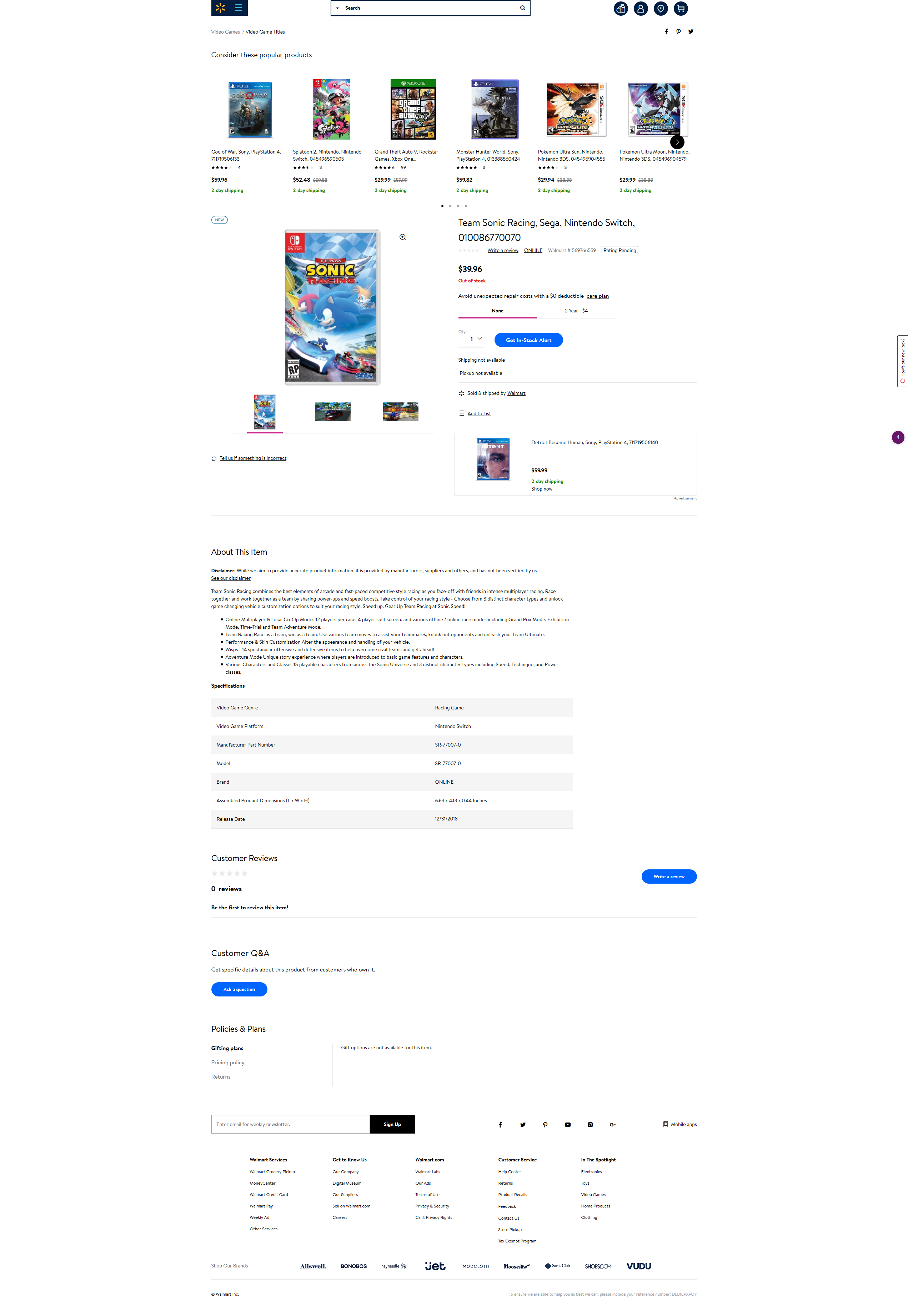Go to second carousel page dot
Viewport: 908px width, 1316px height.
tap(450, 206)
